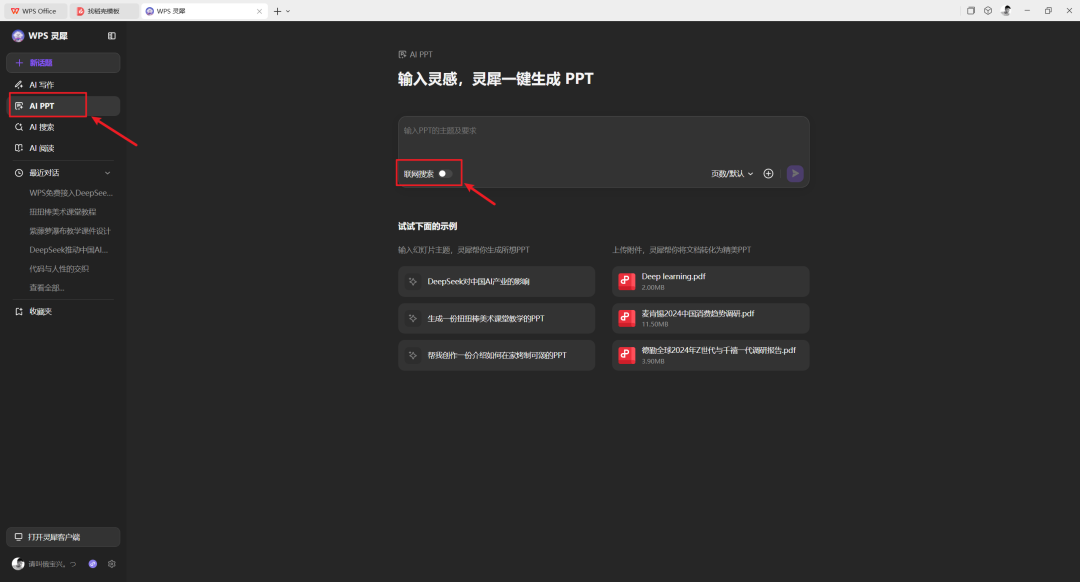Click the cube icon in title bar
Screen dimensions: 1080x582
point(988,10)
